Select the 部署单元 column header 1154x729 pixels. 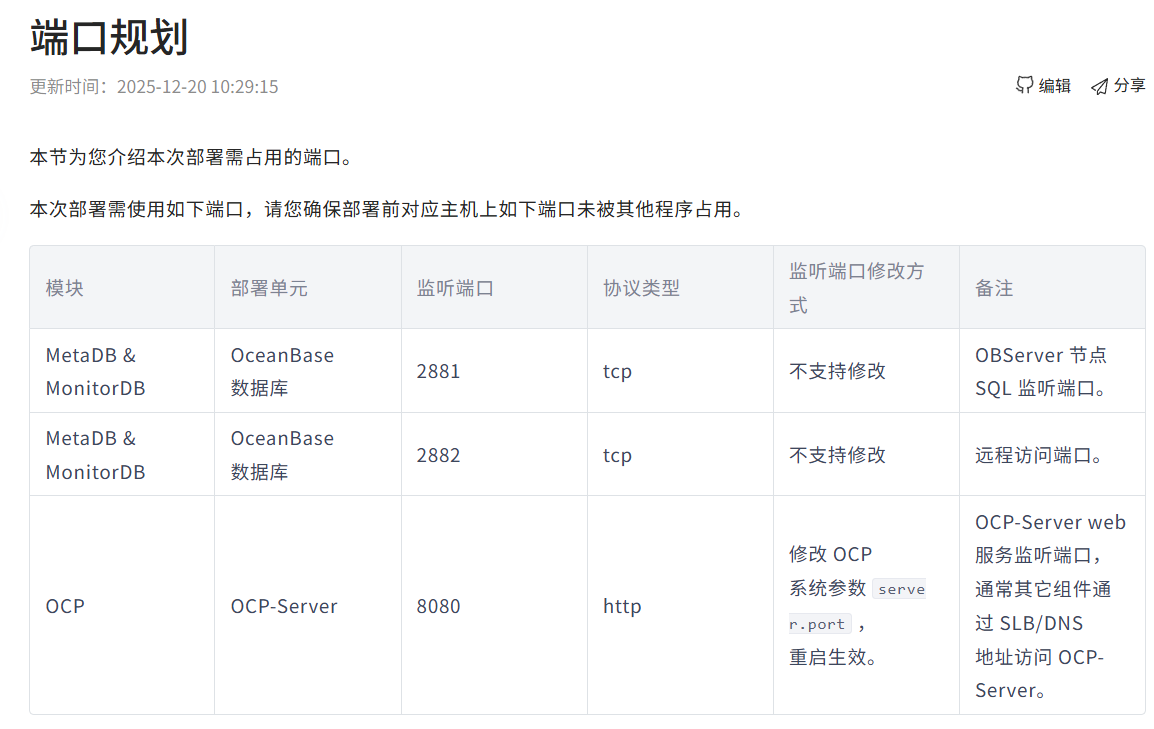pos(269,288)
